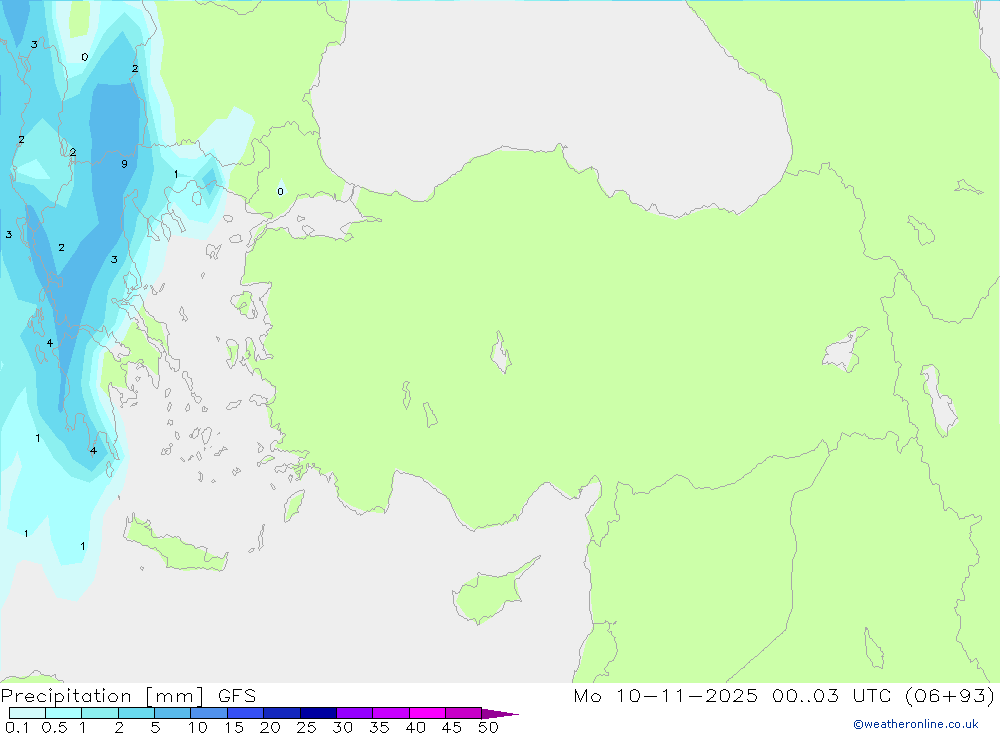Click the 2–5 mm legend color swatch
The image size is (1000, 733).
pos(136,713)
